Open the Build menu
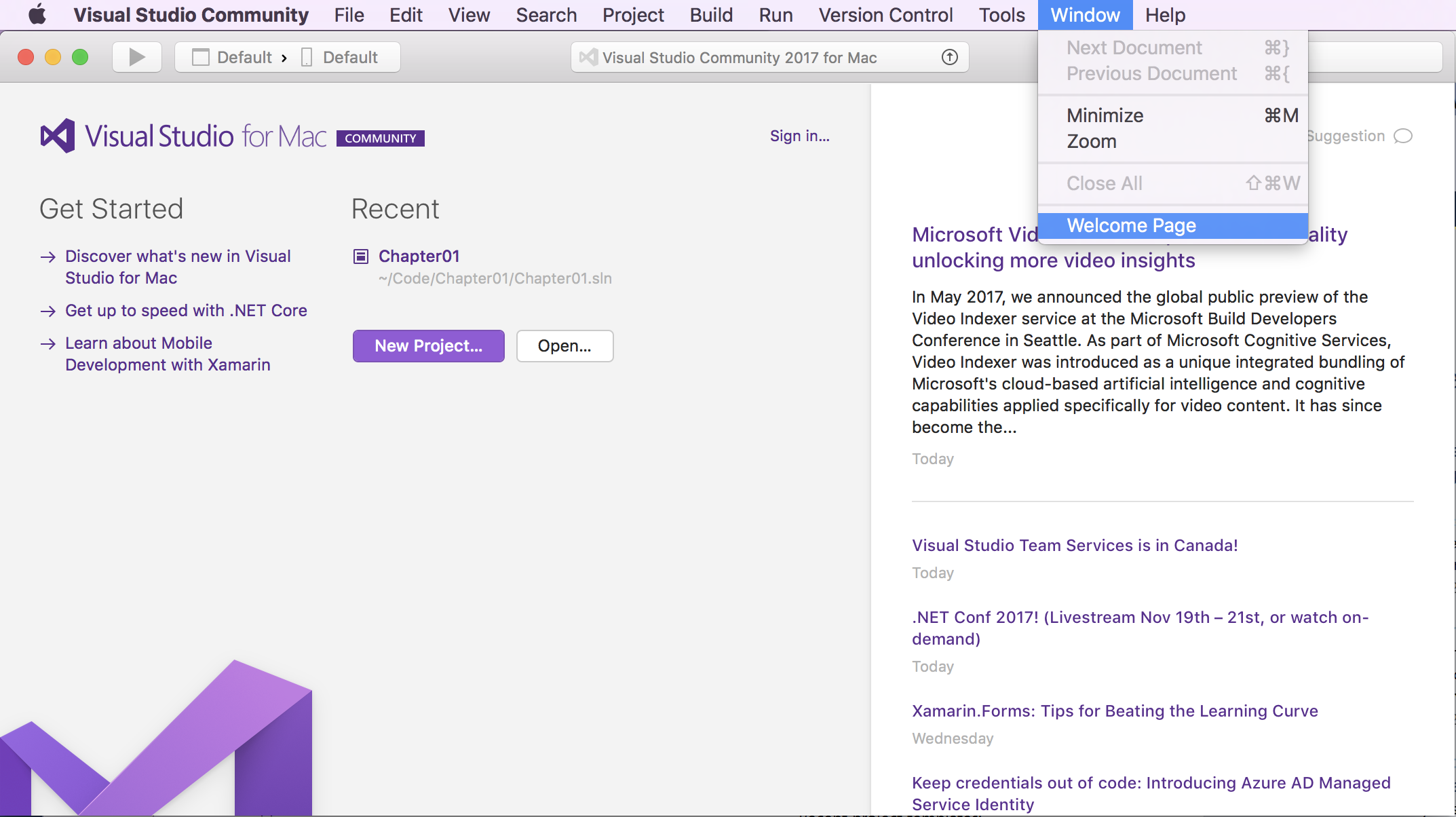 coord(711,15)
